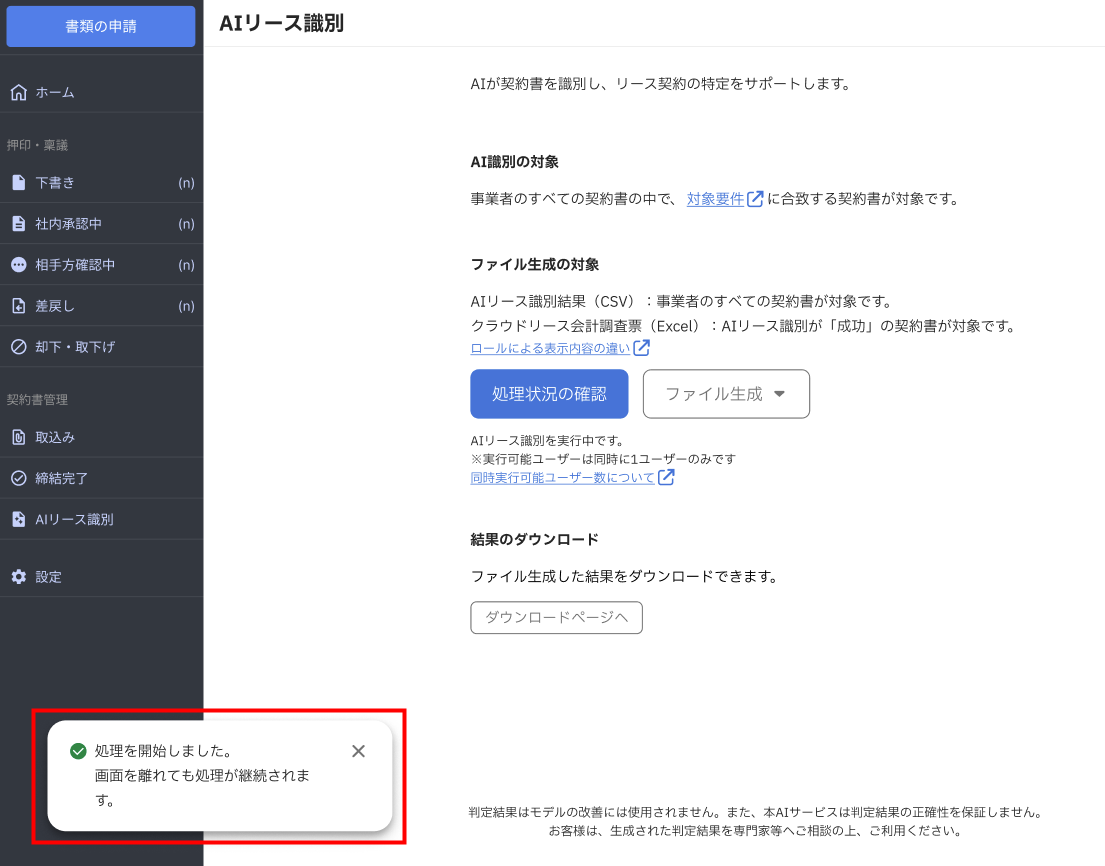Click the 社内承認中 document icon

click(x=18, y=224)
